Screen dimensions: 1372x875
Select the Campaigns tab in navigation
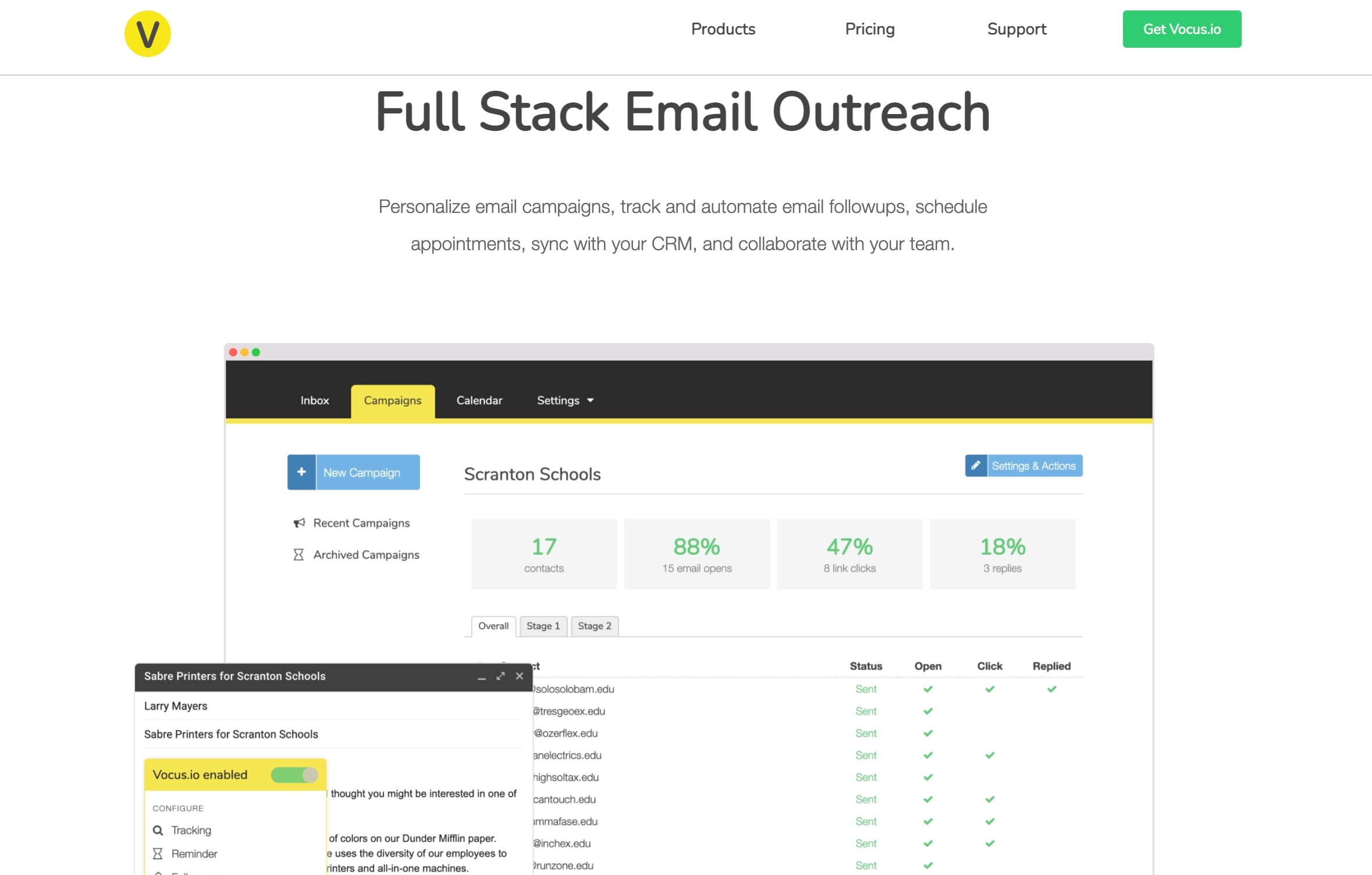(393, 400)
